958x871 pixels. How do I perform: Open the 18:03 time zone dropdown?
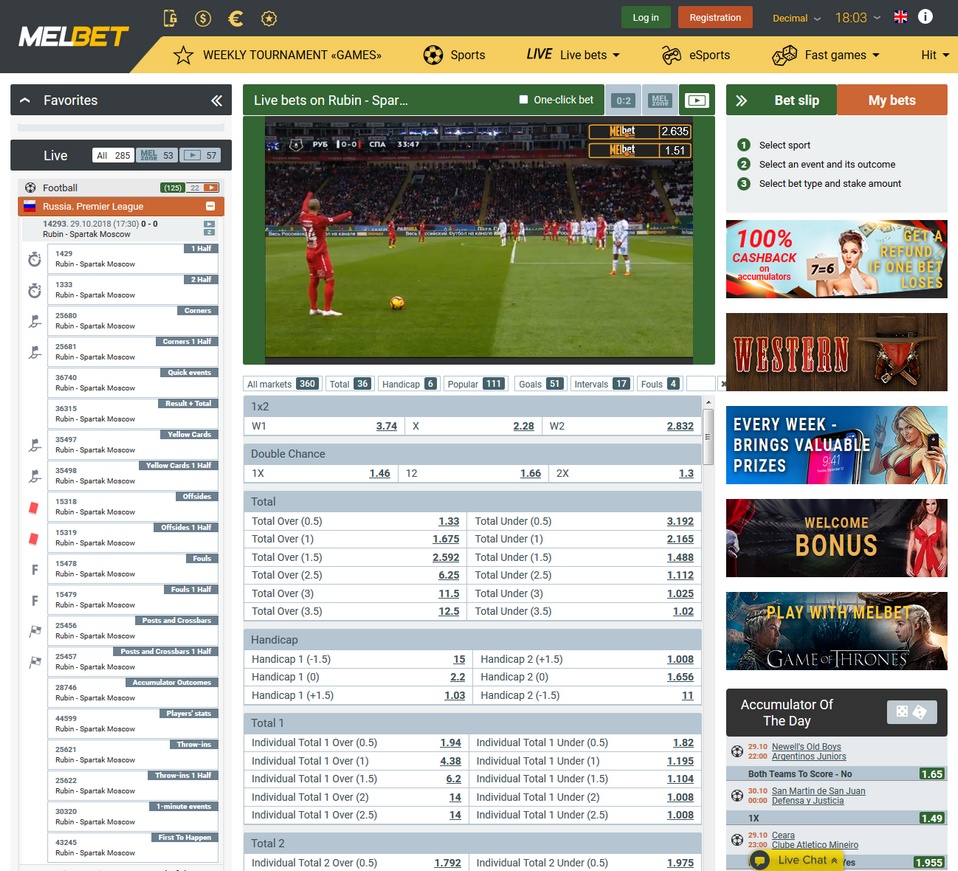pos(858,18)
